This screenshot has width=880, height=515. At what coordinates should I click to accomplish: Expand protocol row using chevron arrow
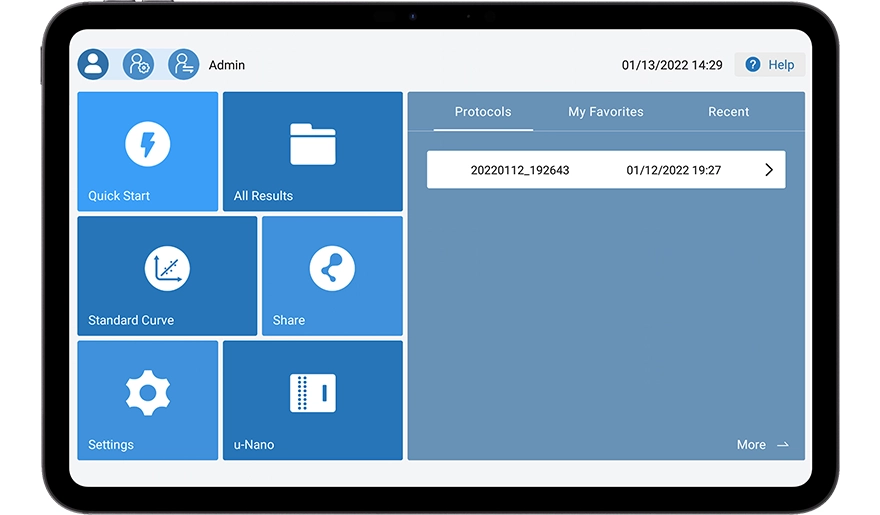768,170
